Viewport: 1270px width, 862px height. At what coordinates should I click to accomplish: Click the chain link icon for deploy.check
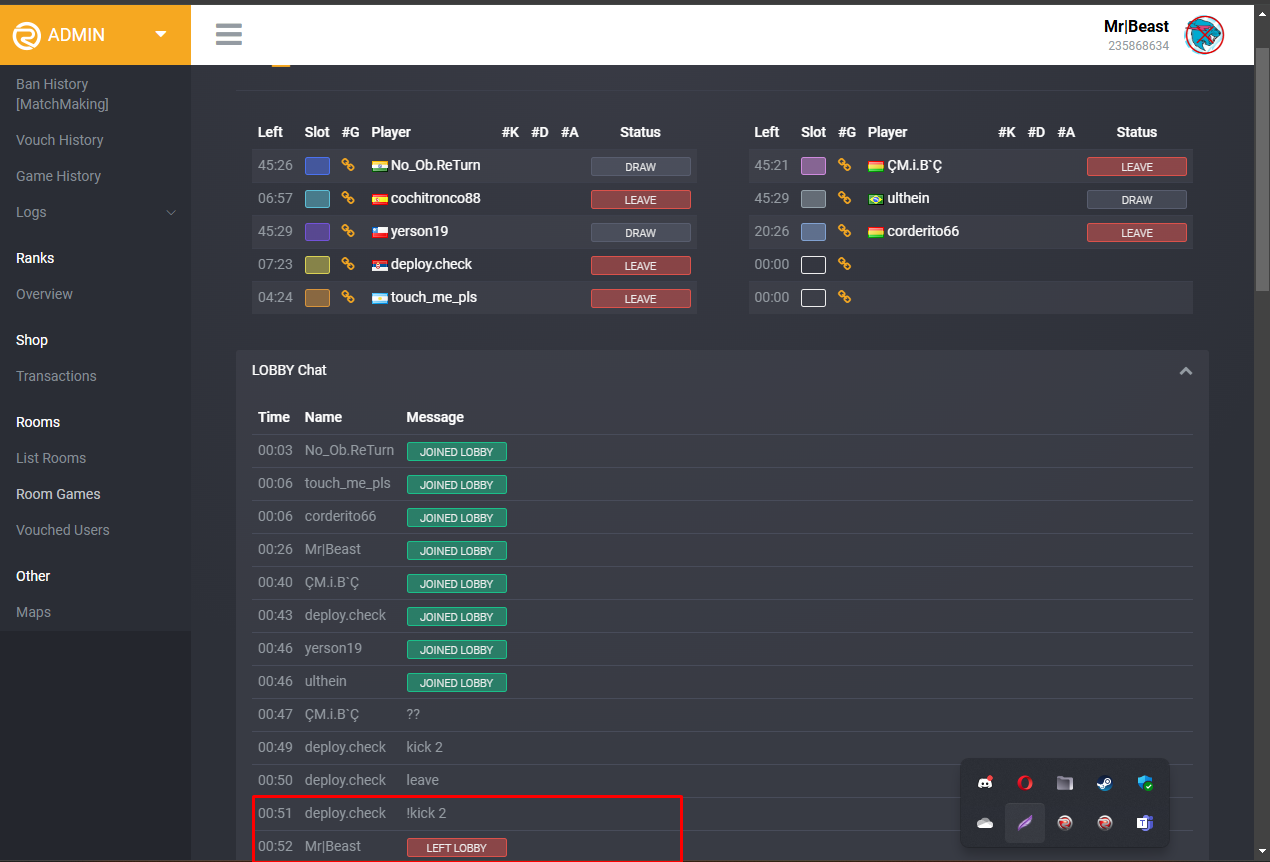pyautogui.click(x=348, y=264)
